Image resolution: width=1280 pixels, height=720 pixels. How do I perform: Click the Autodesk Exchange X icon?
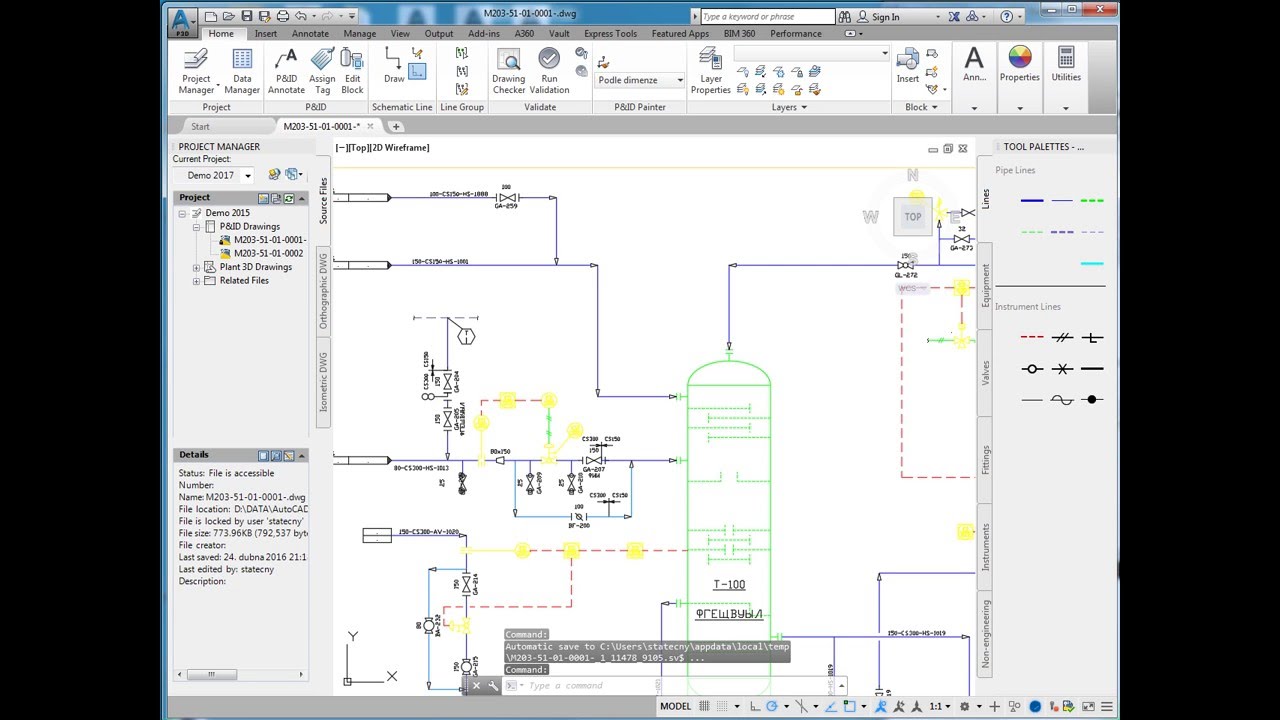tap(954, 16)
